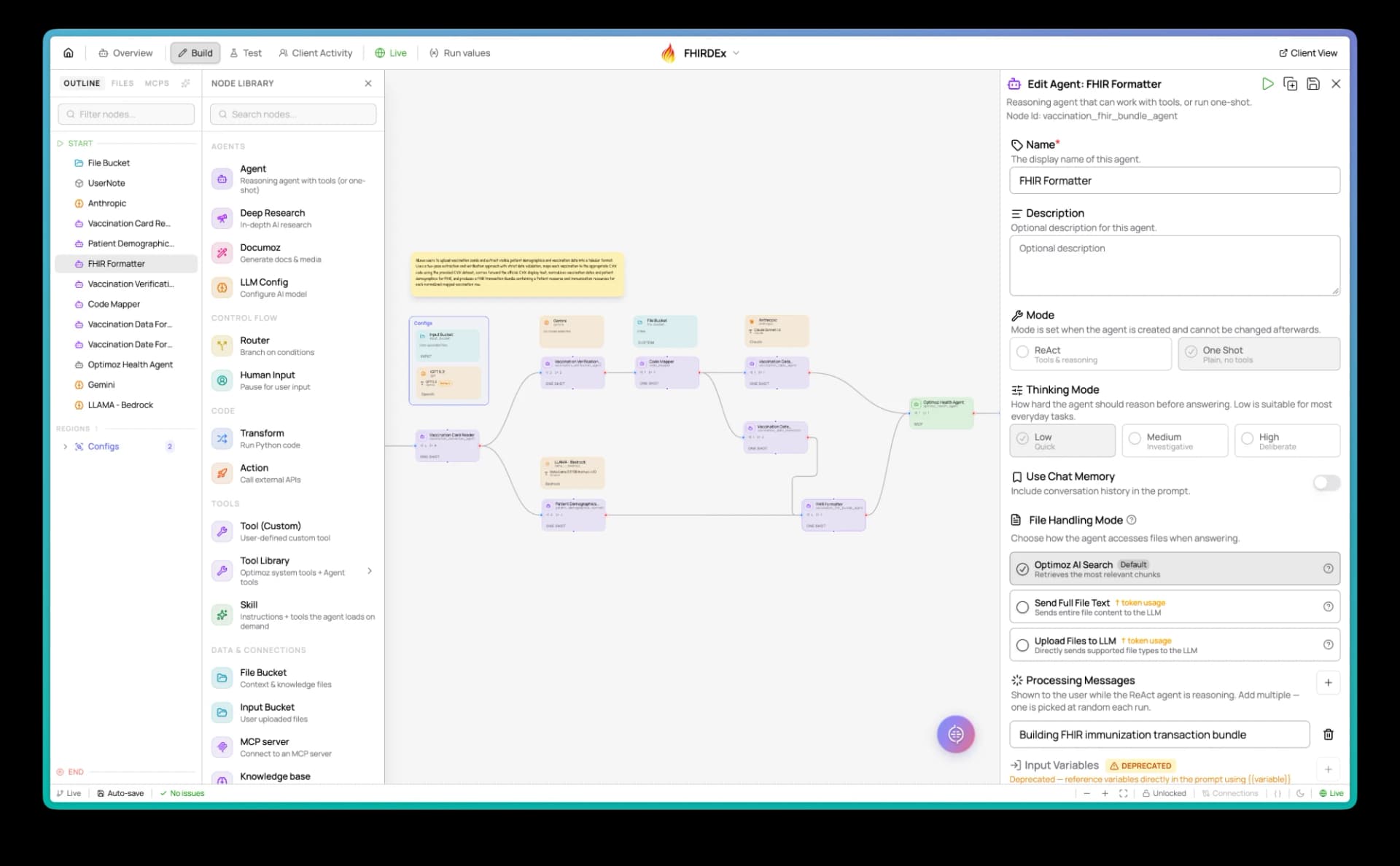Open the curly braces variables icon in the status bar

click(1277, 793)
